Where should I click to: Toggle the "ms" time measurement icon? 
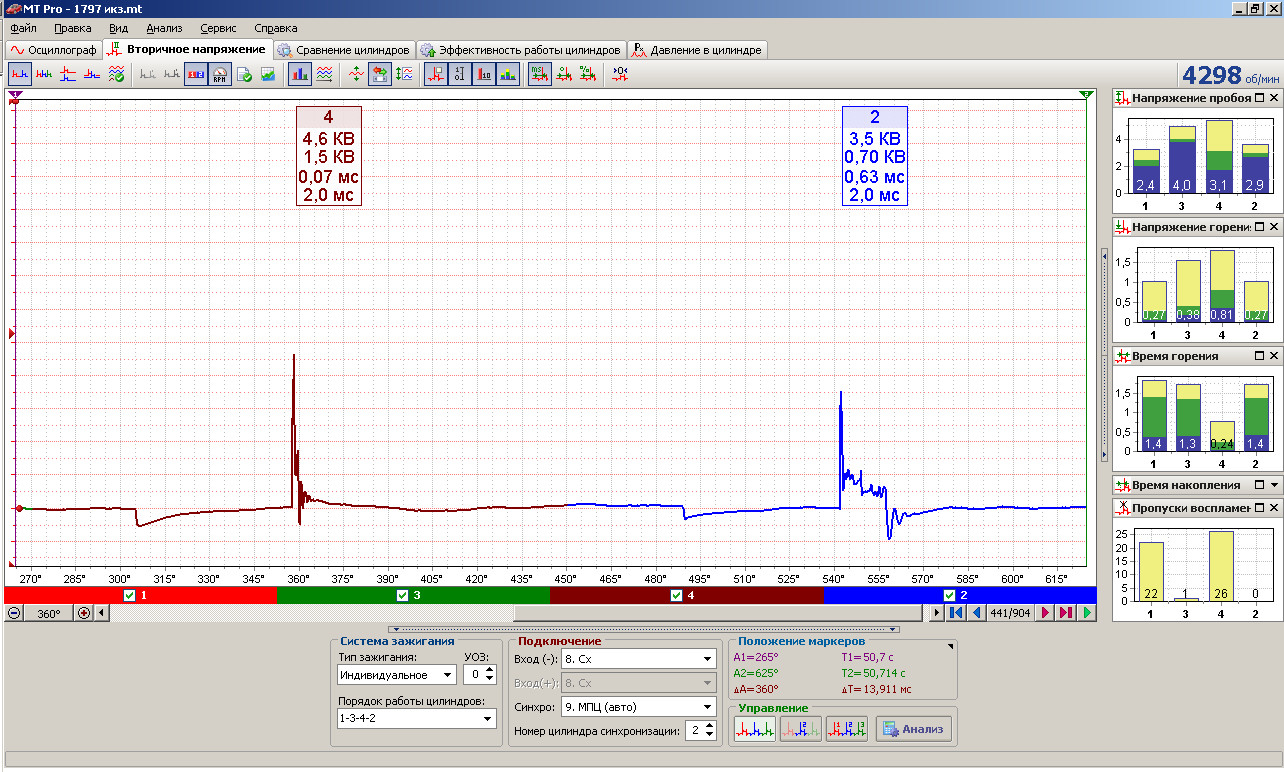click(x=539, y=73)
